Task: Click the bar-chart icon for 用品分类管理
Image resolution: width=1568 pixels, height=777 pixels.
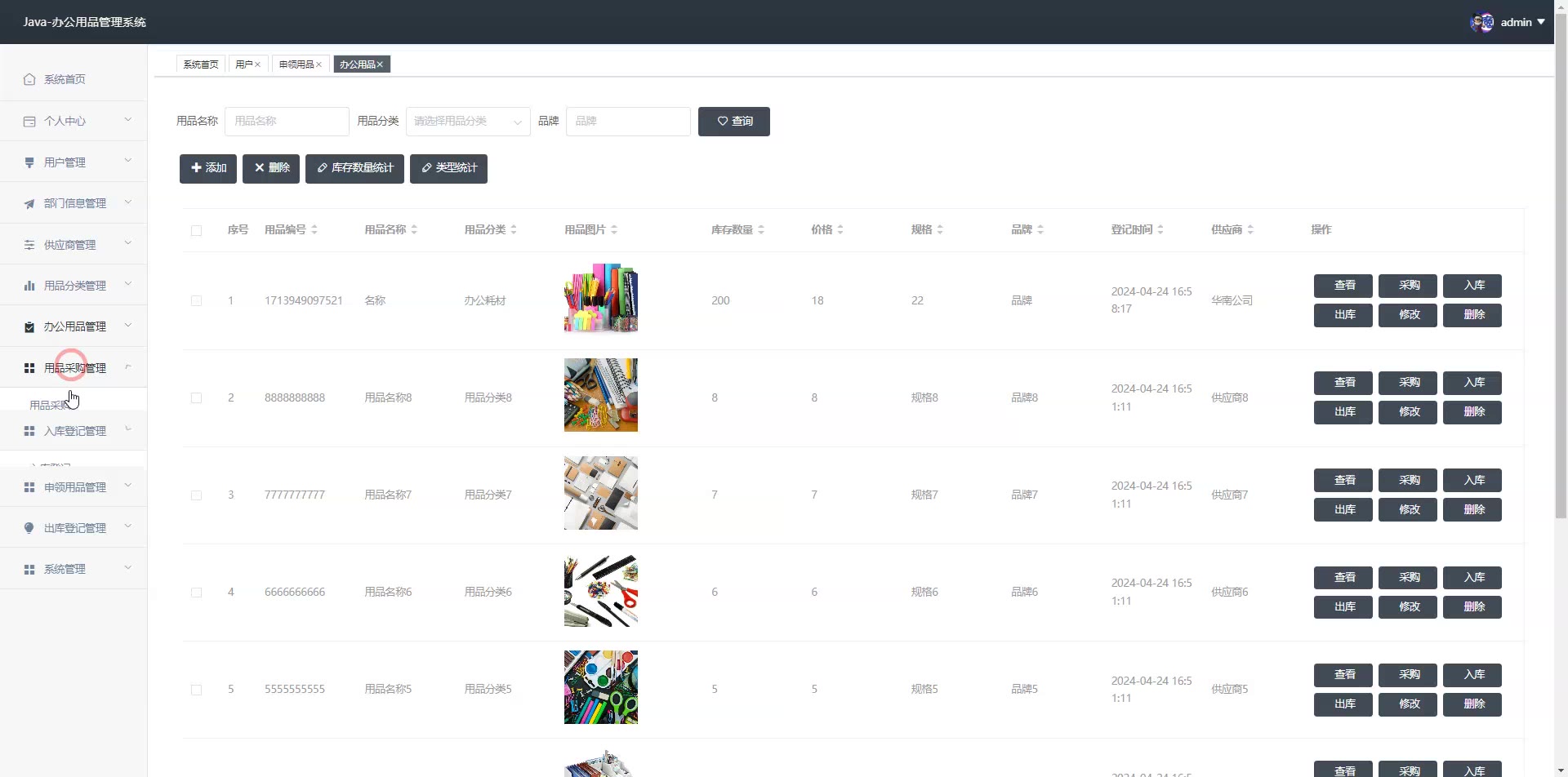Action: point(29,286)
